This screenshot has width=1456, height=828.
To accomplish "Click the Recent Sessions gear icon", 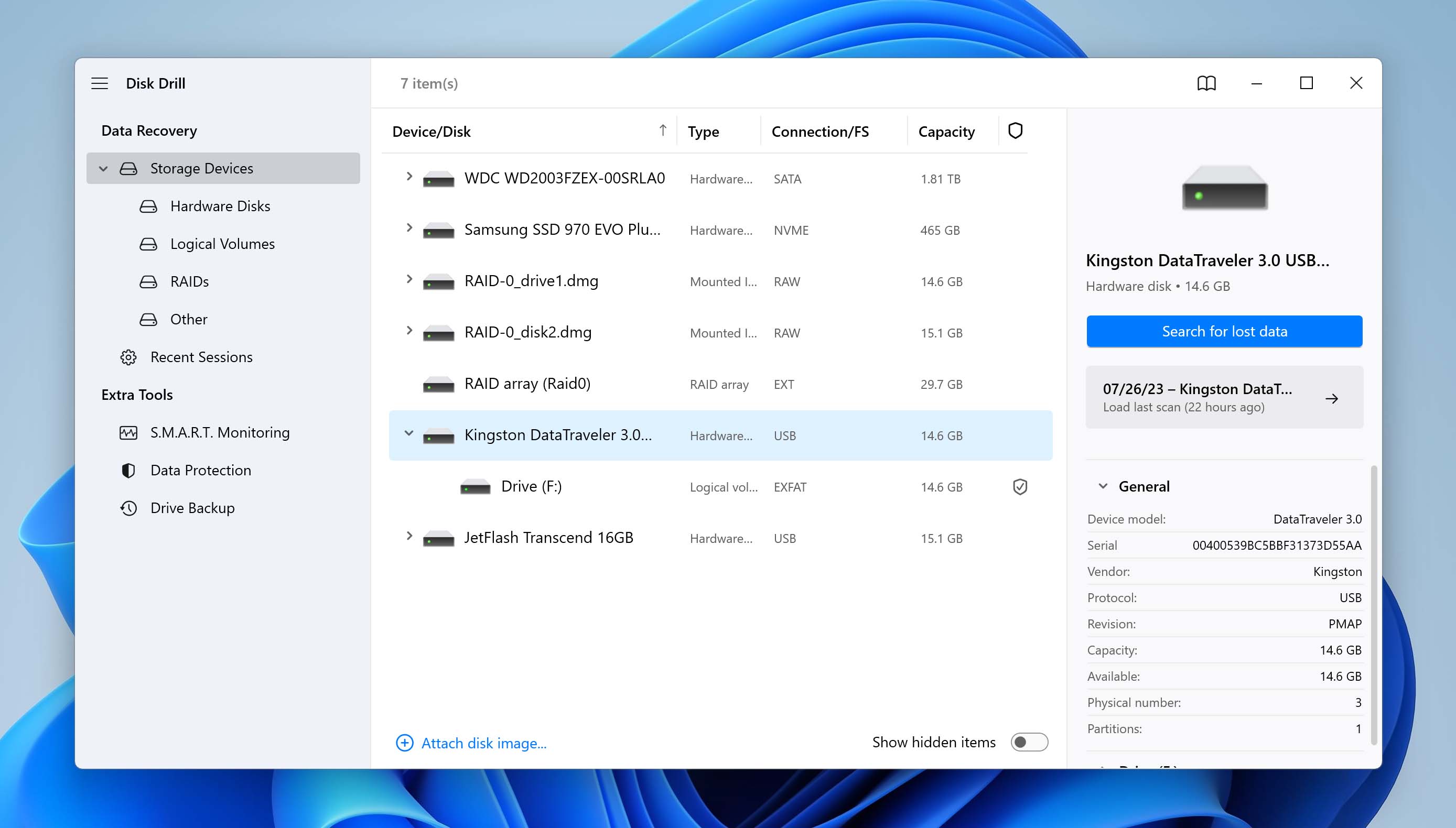I will point(128,357).
